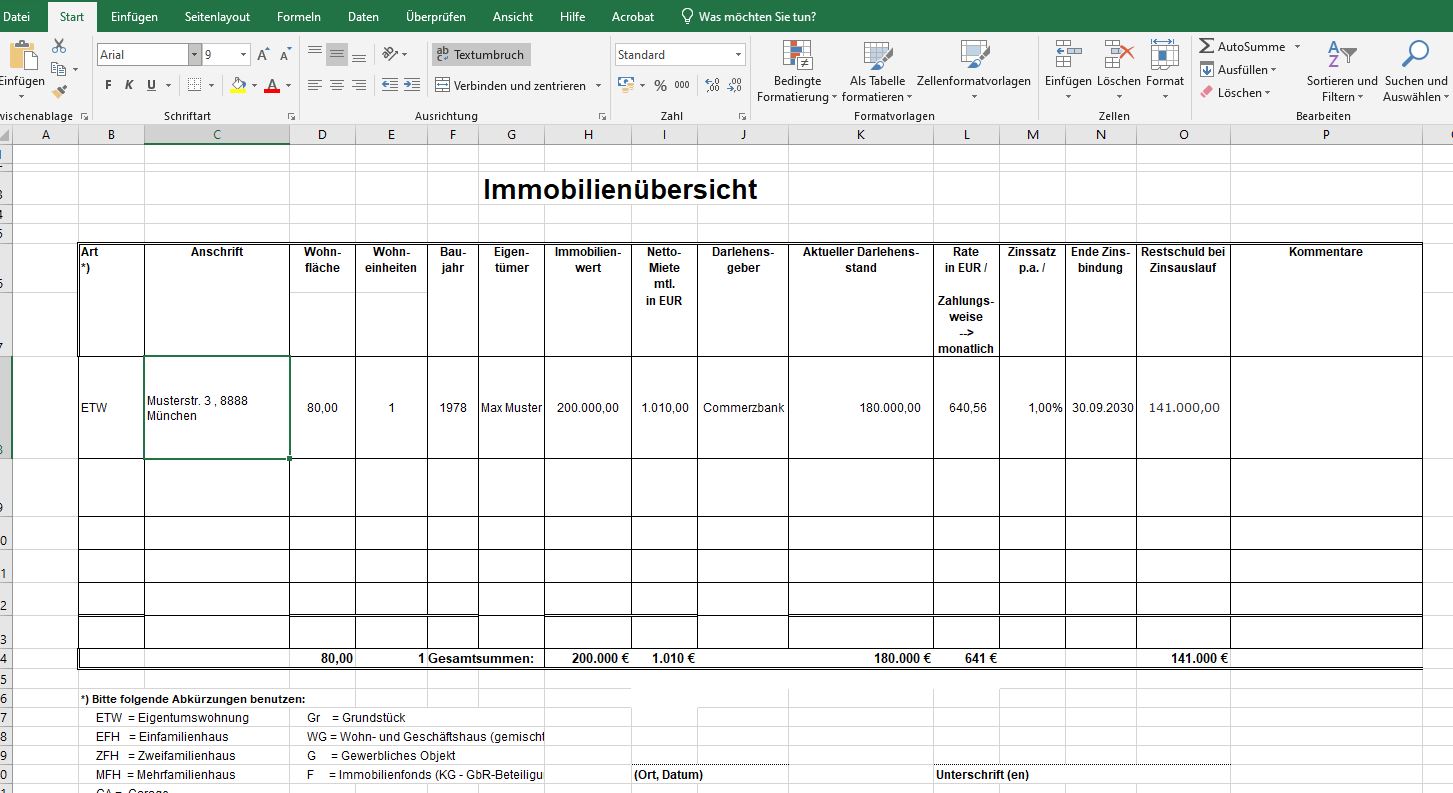Toggle Textumbruch wrap text
Viewport: 1453px width, 793px height.
pyautogui.click(x=481, y=54)
